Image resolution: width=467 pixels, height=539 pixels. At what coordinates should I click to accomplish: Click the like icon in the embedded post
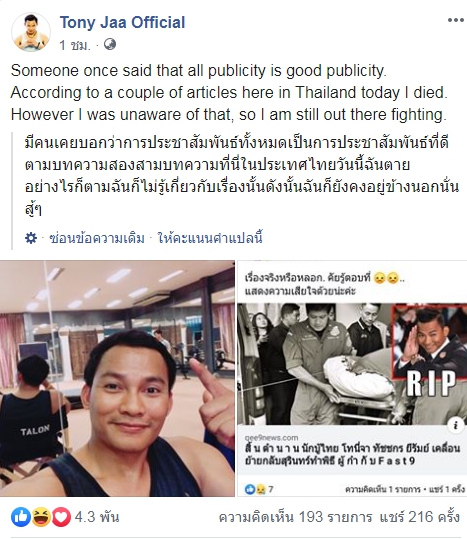point(250,489)
